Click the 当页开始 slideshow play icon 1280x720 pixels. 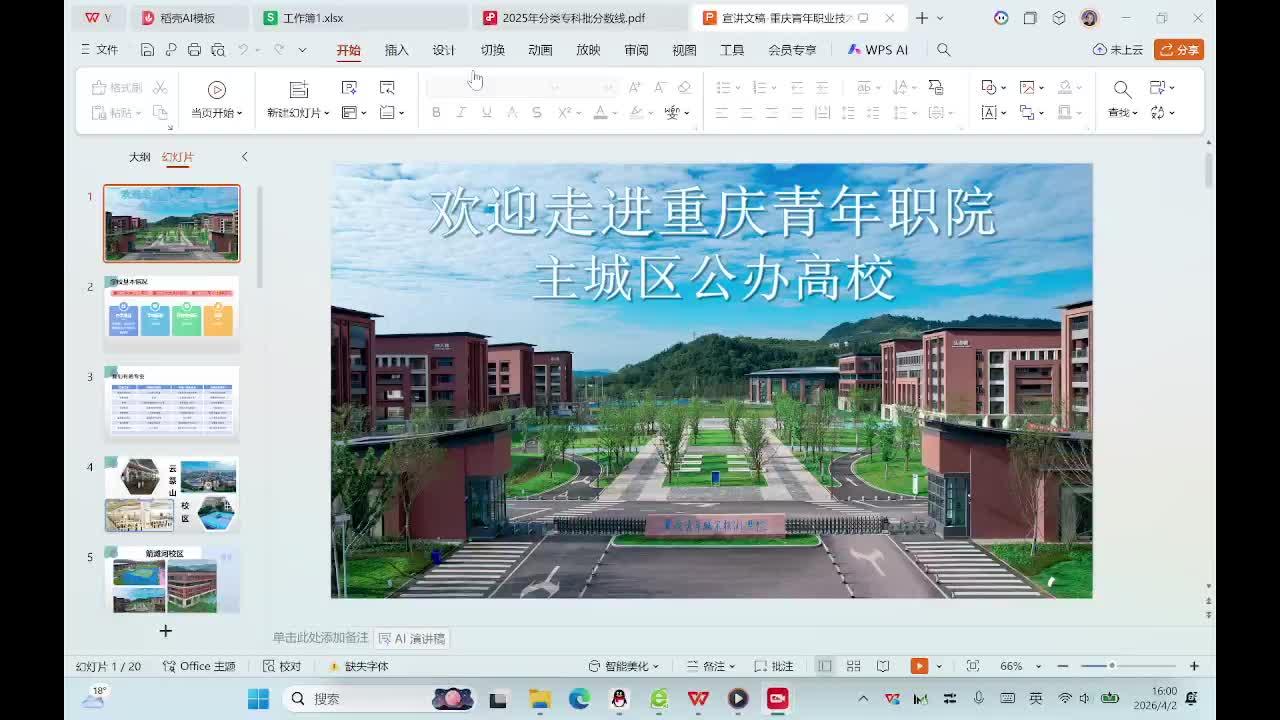coord(216,90)
